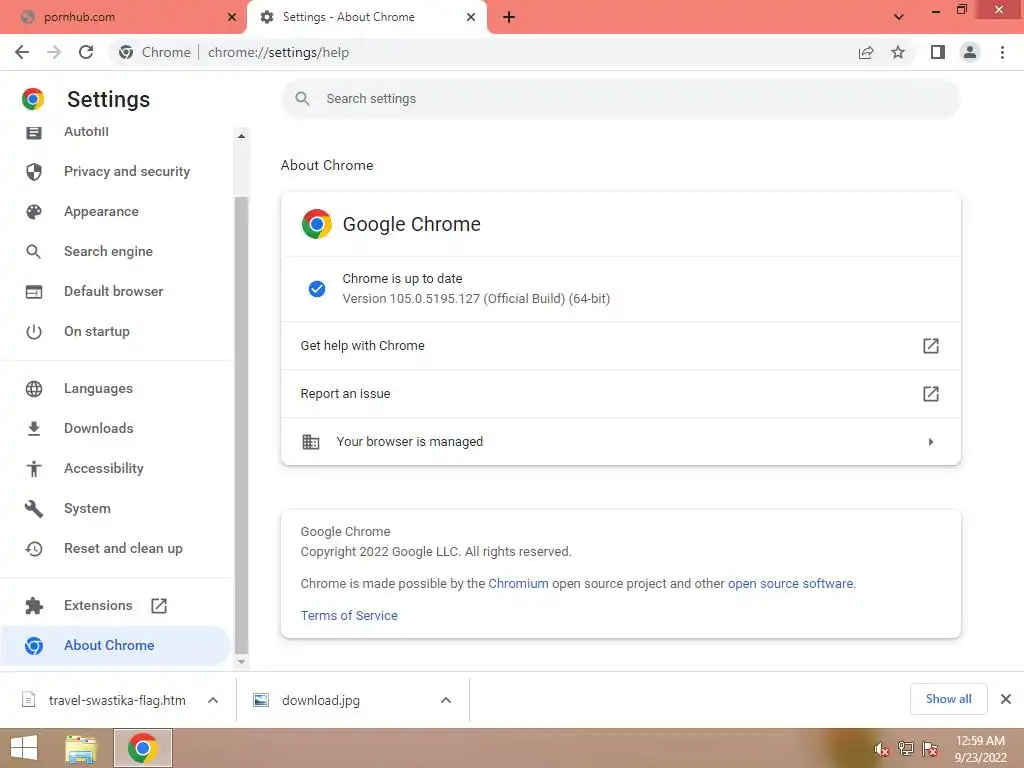Open the Chrome three-dot menu
Screen dimensions: 1024x768
coord(1002,52)
